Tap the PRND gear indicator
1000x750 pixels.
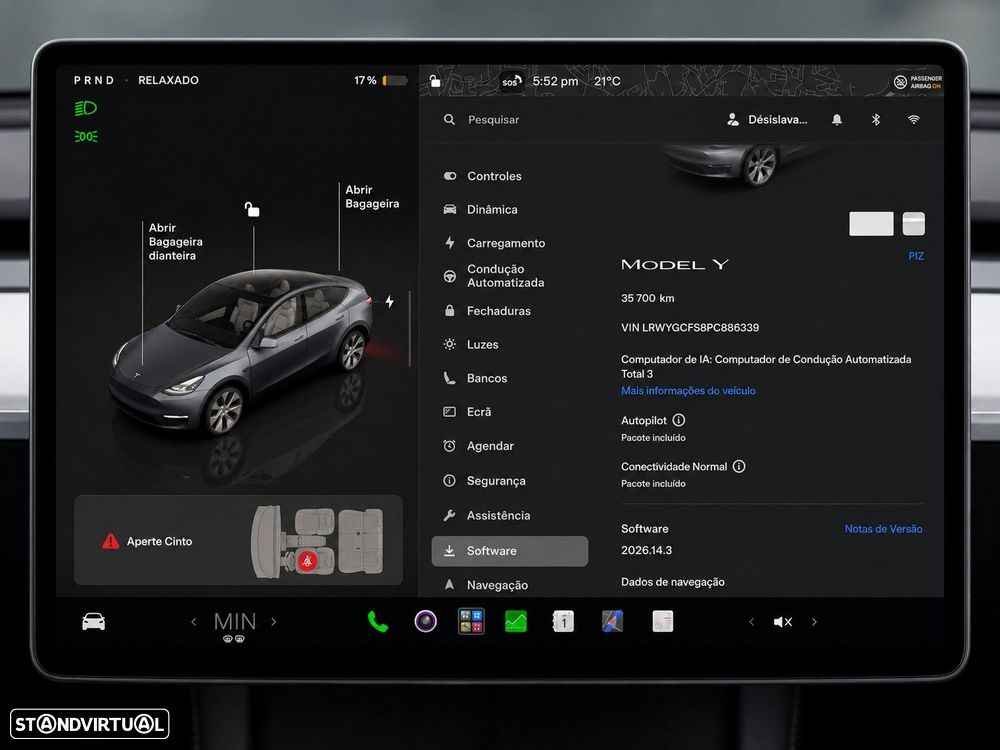(94, 80)
